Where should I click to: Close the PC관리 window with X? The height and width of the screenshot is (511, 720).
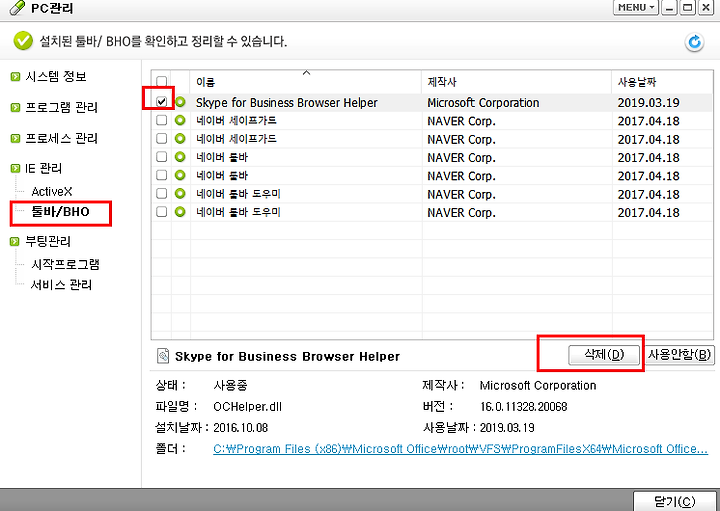tap(706, 7)
